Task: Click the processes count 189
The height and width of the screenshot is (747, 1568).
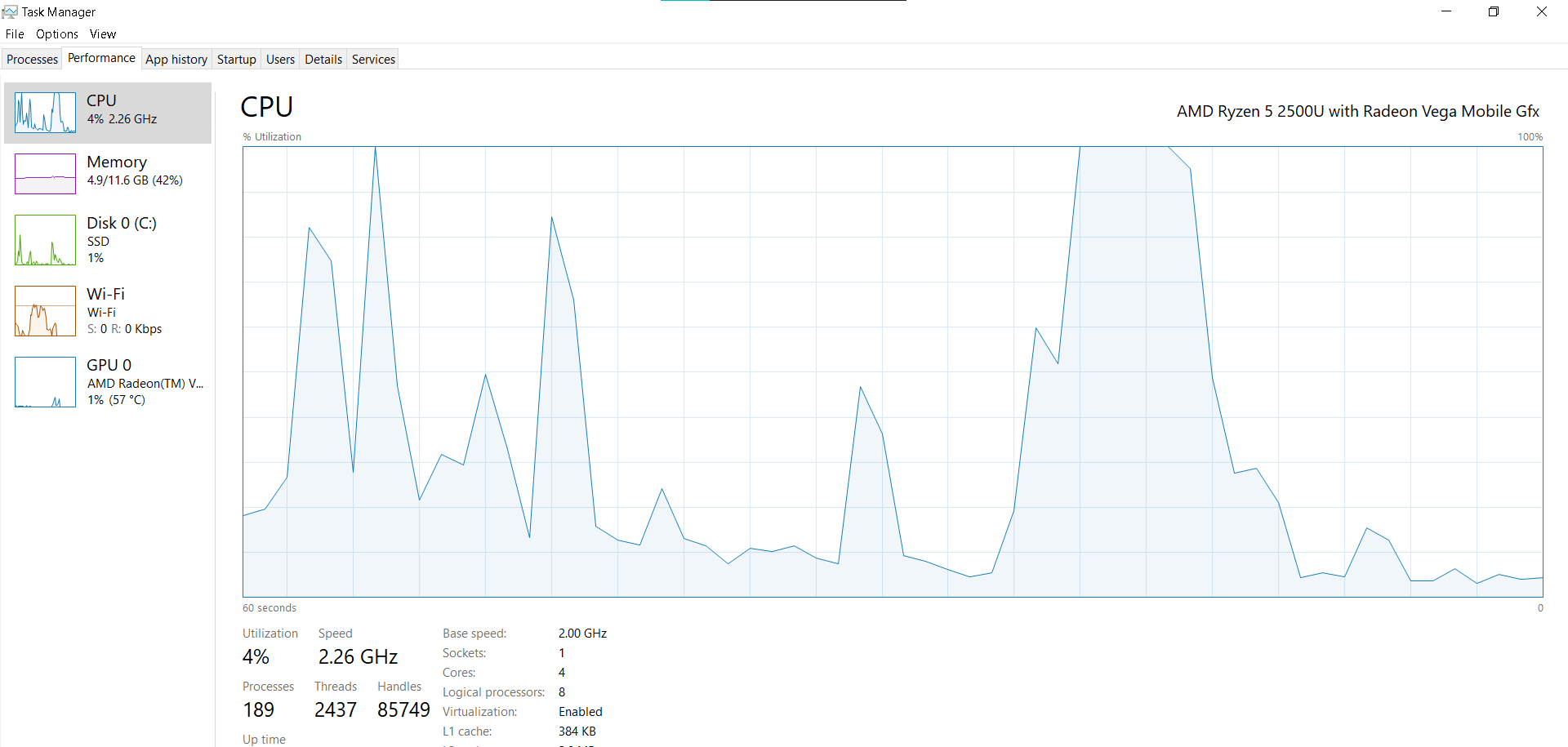Action: [258, 709]
